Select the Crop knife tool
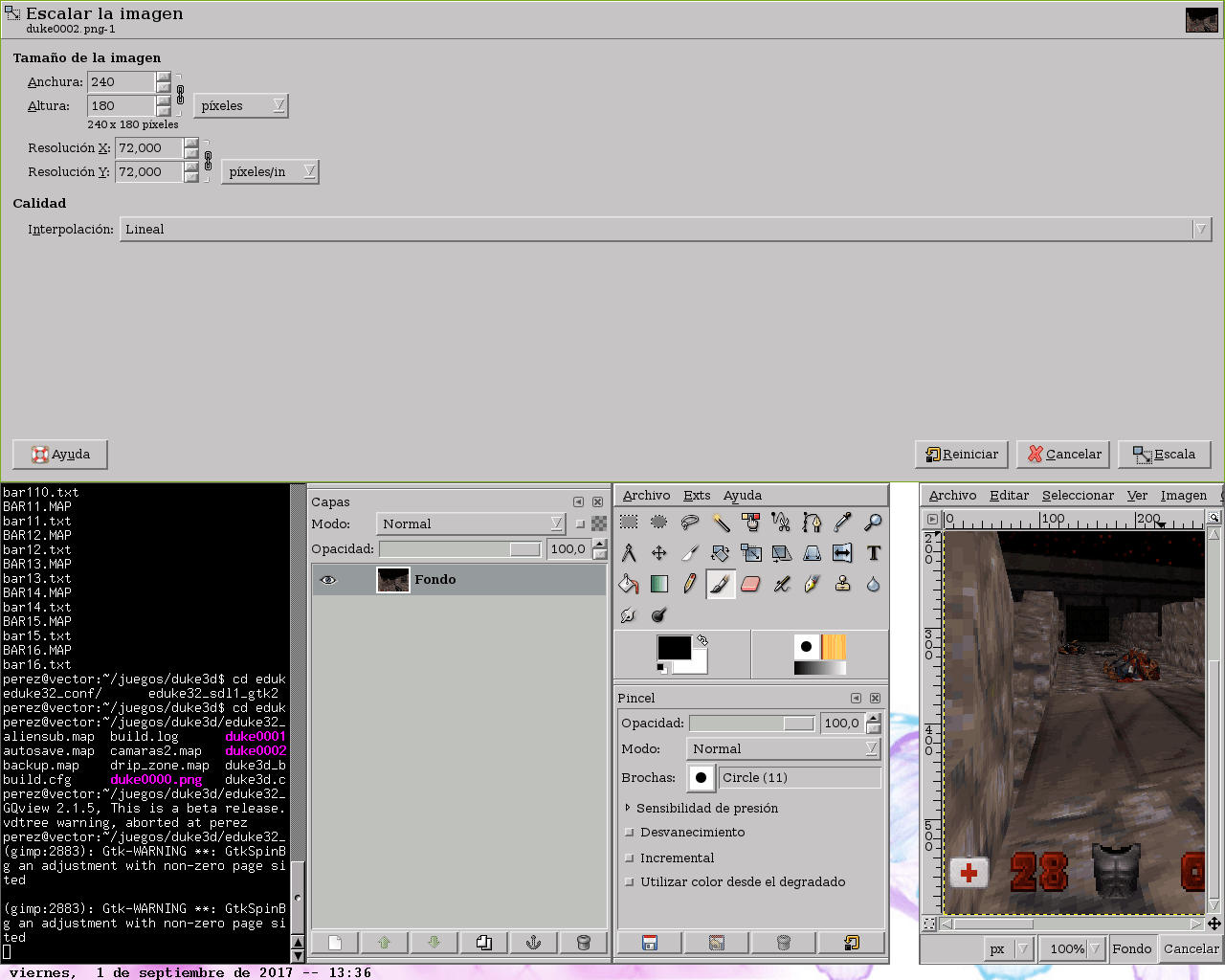Screen dimensions: 1225x980 [690, 553]
